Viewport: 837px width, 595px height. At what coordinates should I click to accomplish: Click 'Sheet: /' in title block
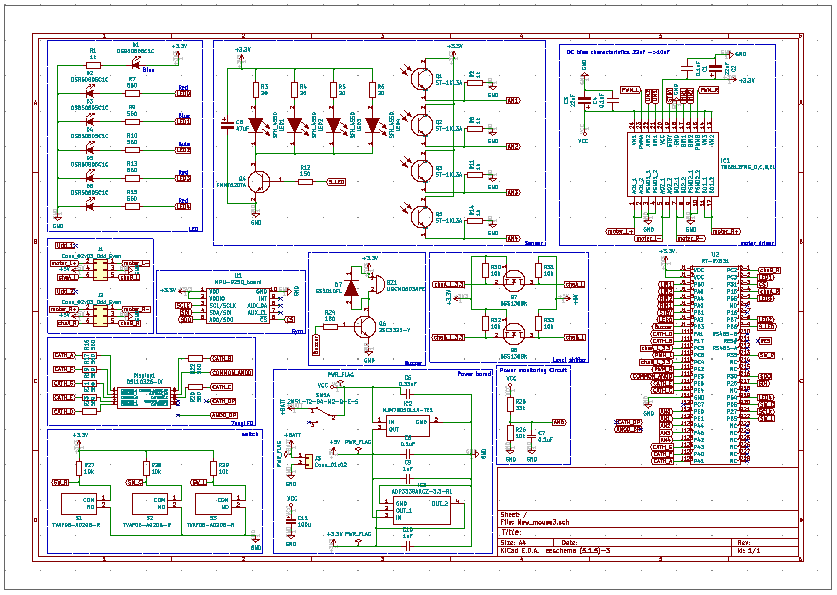pyautogui.click(x=514, y=515)
